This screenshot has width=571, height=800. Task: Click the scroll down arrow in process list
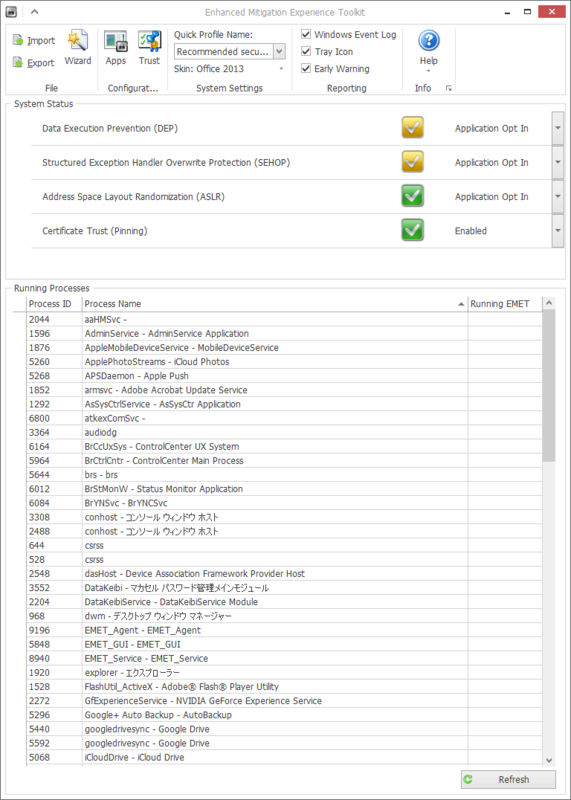pos(549,760)
